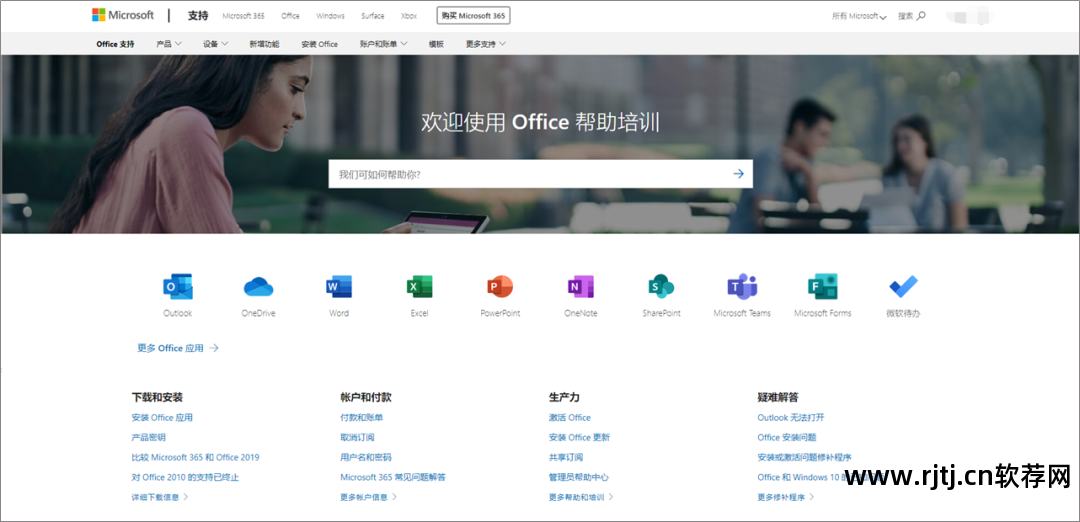Select Office 支持 in navigation bar
The height and width of the screenshot is (522, 1080).
(x=116, y=44)
